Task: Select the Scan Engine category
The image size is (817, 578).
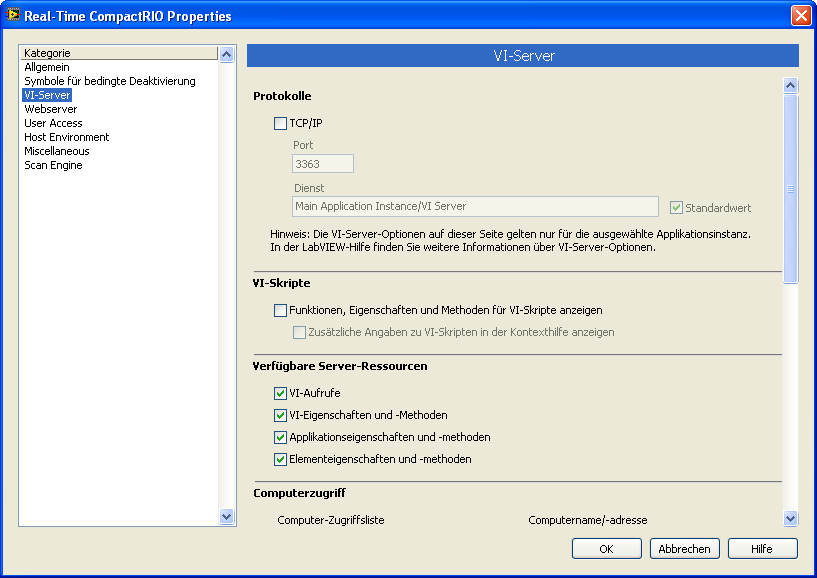Action: [53, 165]
